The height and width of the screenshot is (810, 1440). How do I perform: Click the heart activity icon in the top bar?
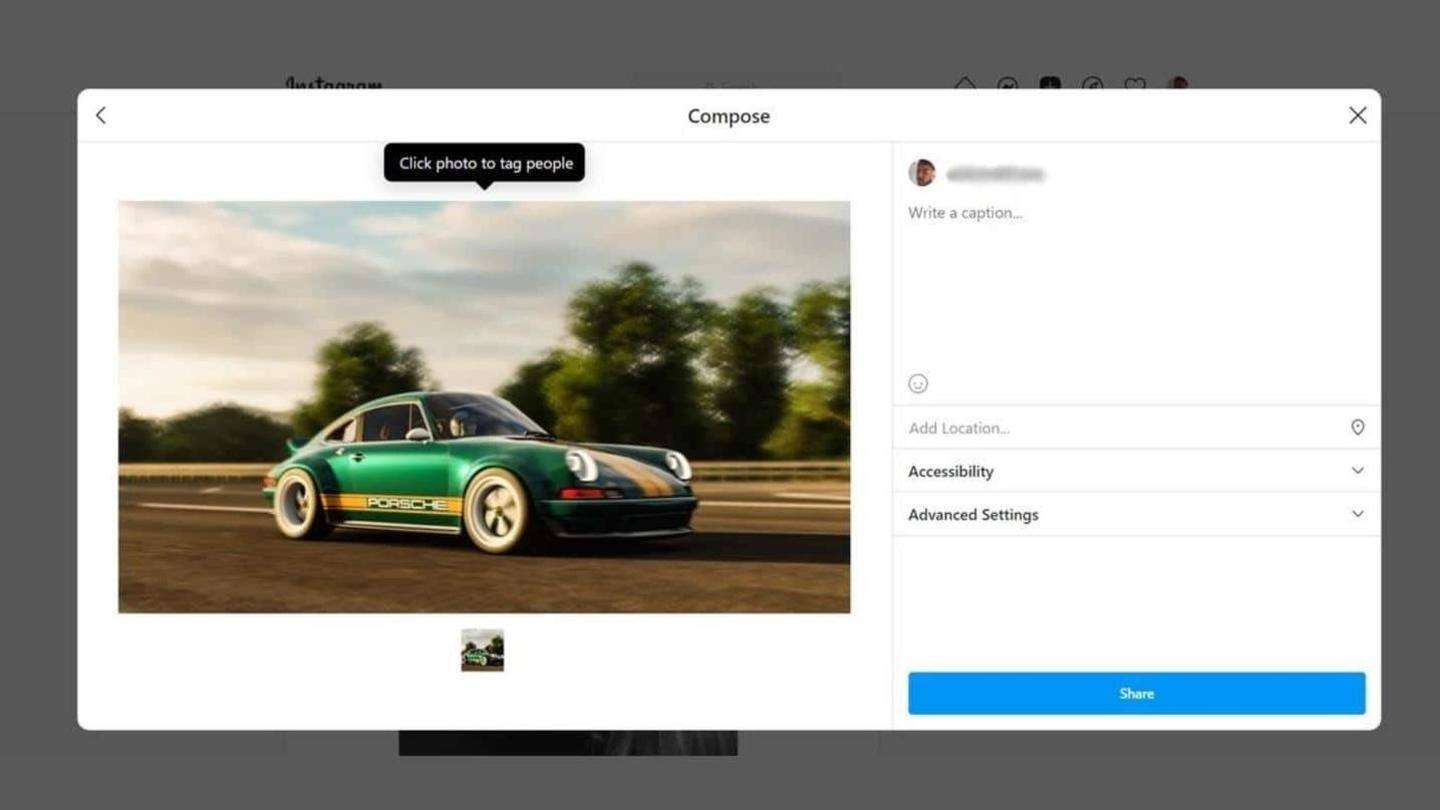tap(1135, 84)
